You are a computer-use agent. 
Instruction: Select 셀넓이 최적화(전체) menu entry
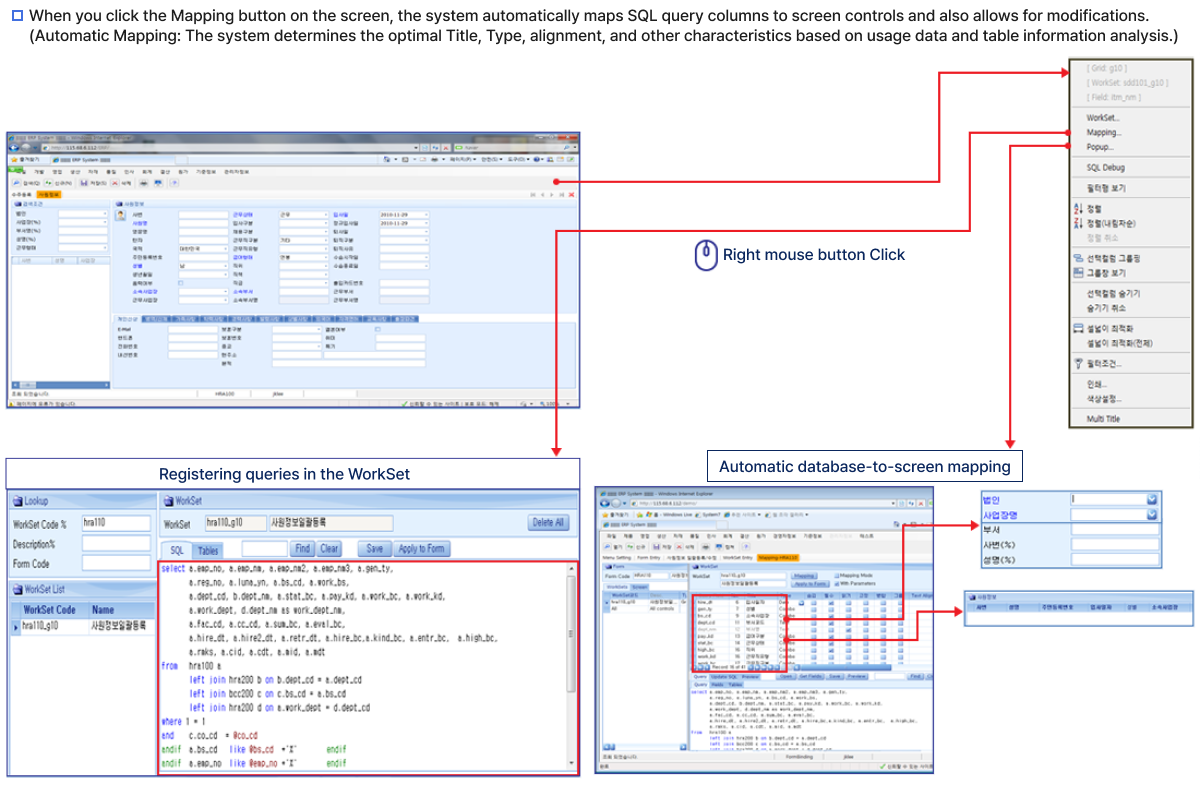click(1120, 343)
